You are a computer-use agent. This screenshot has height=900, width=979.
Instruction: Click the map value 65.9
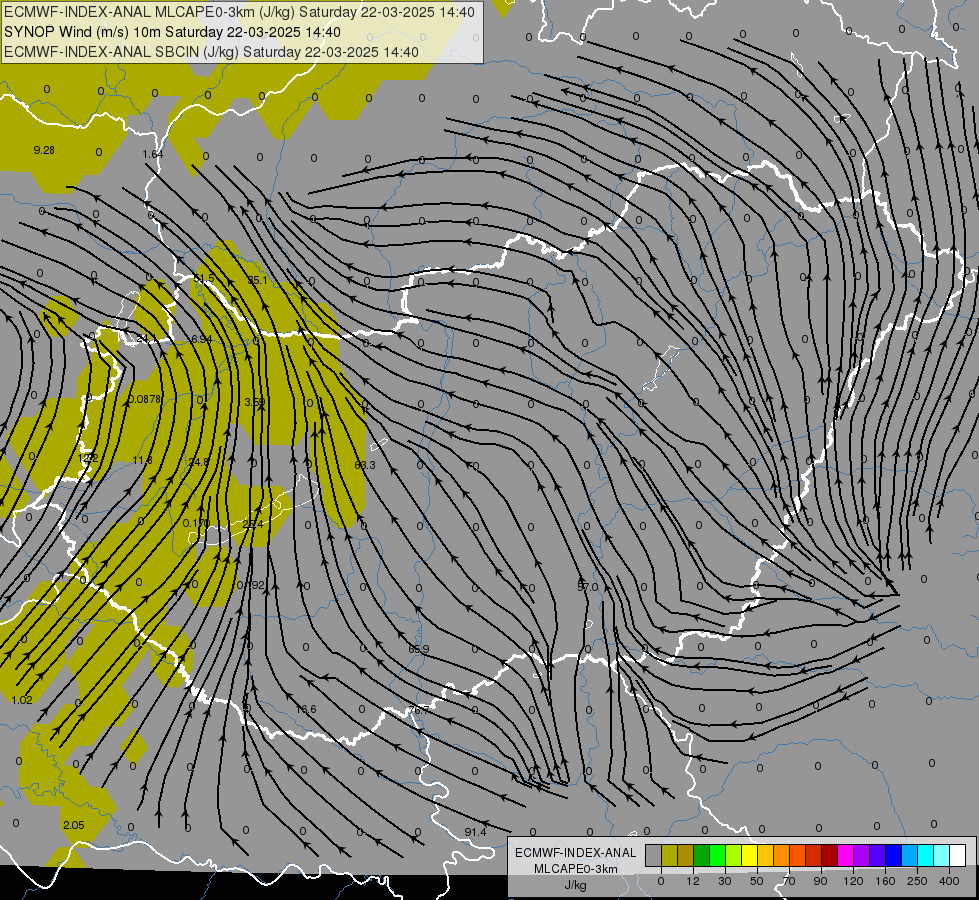click(418, 649)
